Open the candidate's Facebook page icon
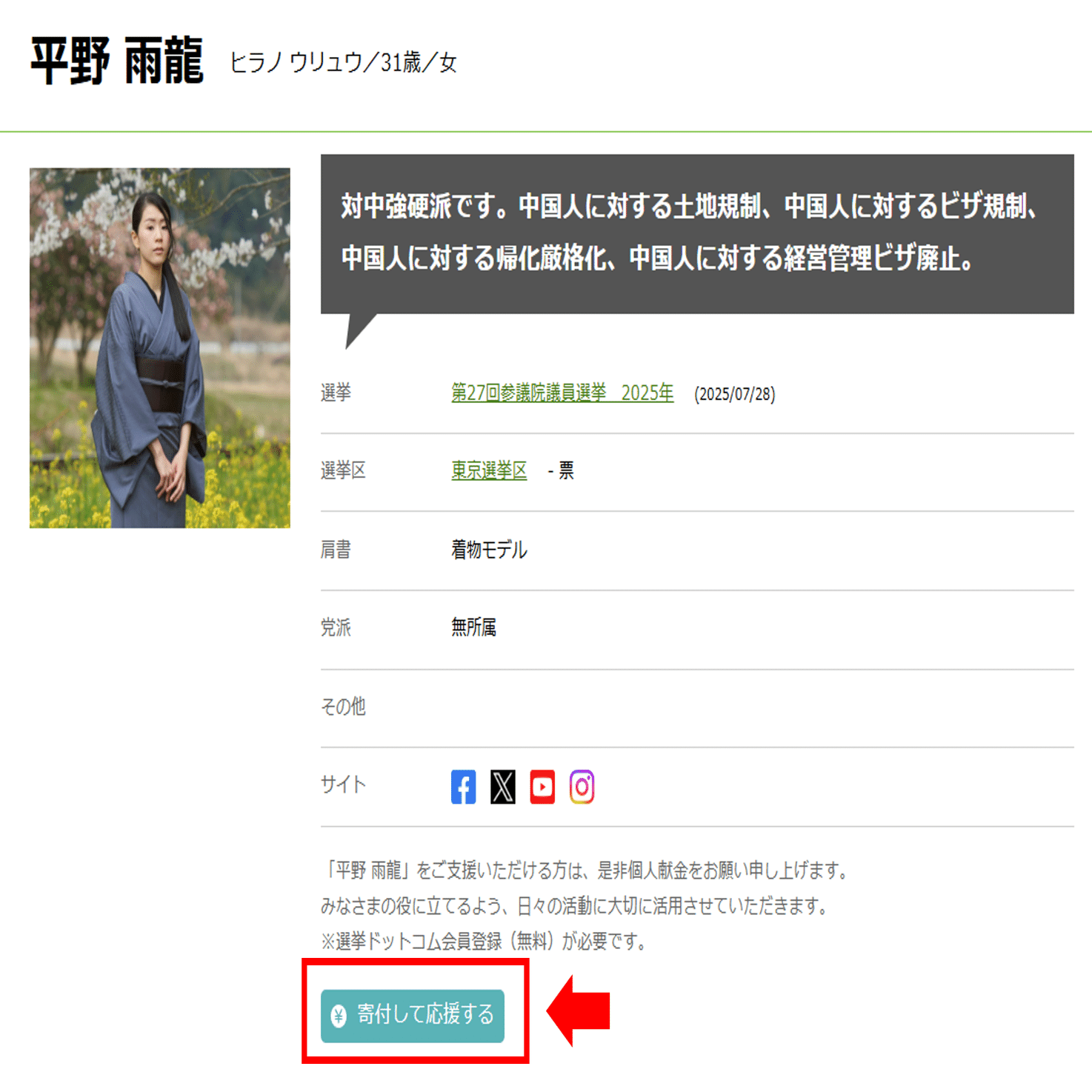Image resolution: width=1092 pixels, height=1092 pixels. coord(463,787)
